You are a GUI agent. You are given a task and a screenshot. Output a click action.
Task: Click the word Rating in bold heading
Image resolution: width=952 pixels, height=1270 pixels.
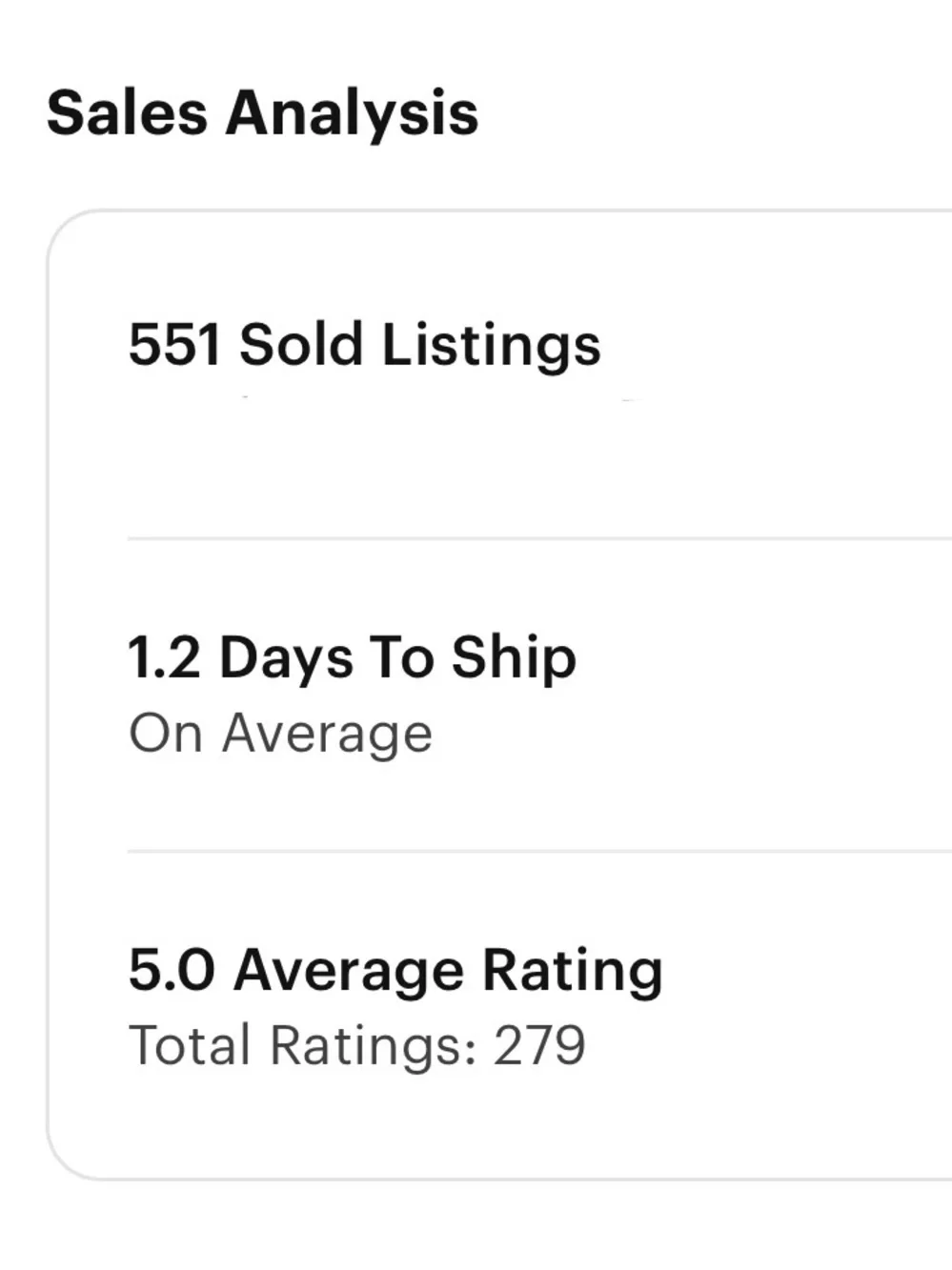point(572,972)
